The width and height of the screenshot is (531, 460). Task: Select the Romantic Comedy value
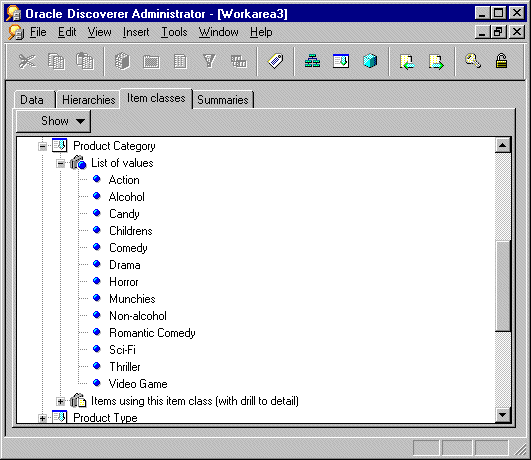click(x=152, y=333)
